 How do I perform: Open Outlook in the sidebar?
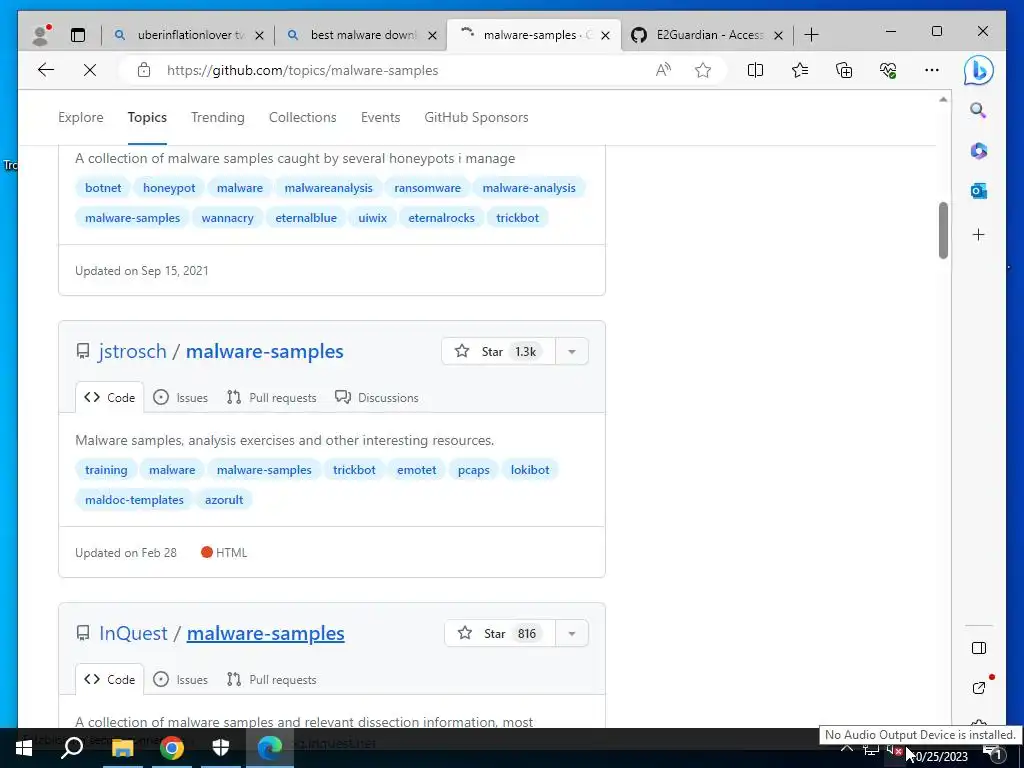point(978,191)
